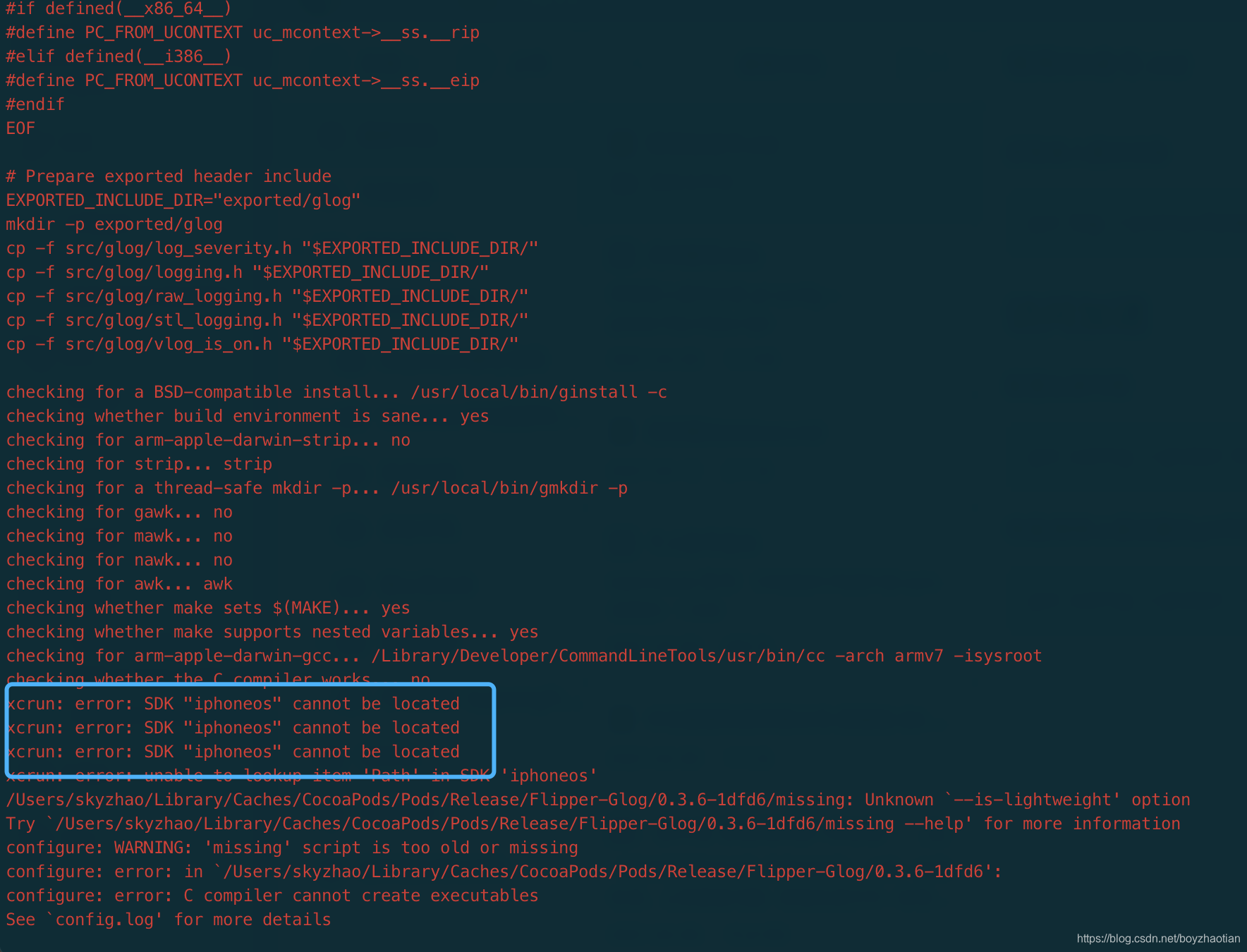Click the 'cp -f src/glog/vlog_is_on.h' line
The height and width of the screenshot is (952, 1247).
pos(262,344)
